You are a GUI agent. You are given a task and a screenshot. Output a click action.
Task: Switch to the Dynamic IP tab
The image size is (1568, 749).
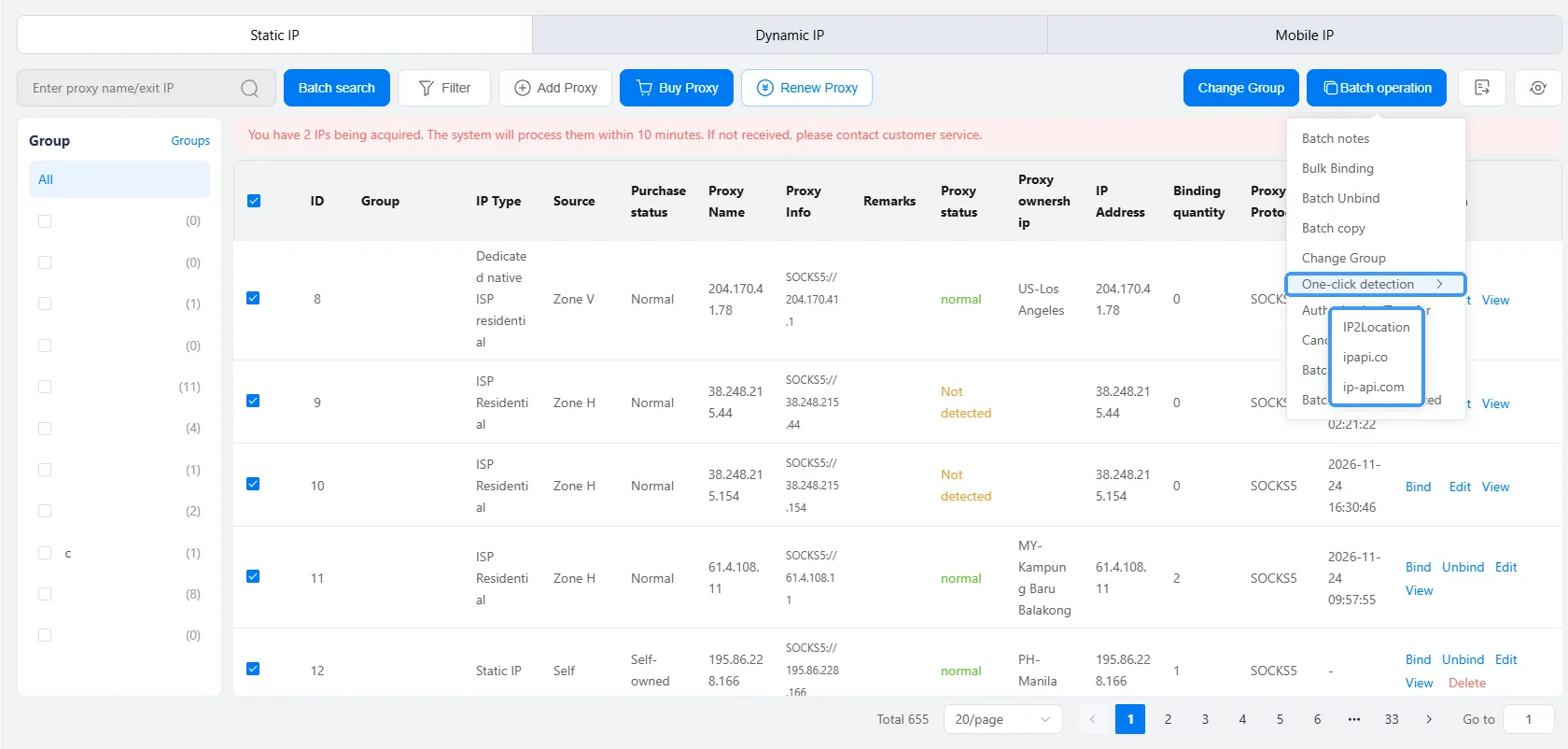[x=790, y=35]
